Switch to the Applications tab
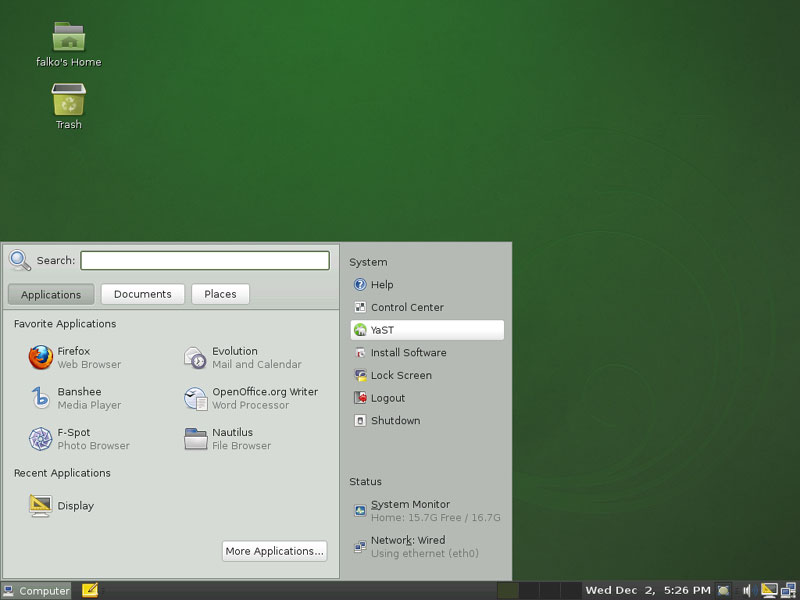This screenshot has width=800, height=600. click(51, 294)
